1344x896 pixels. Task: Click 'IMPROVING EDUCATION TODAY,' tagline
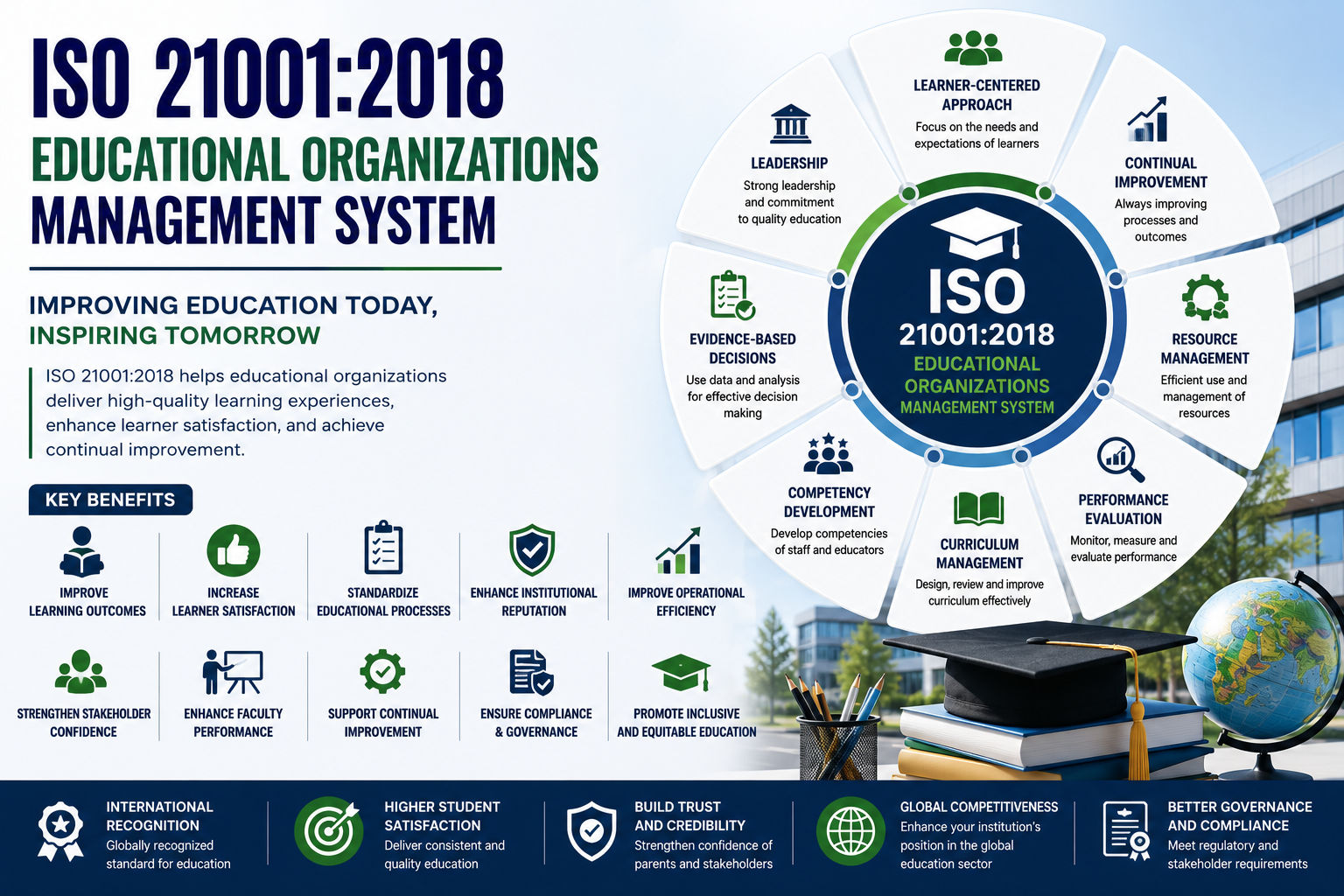click(x=233, y=304)
